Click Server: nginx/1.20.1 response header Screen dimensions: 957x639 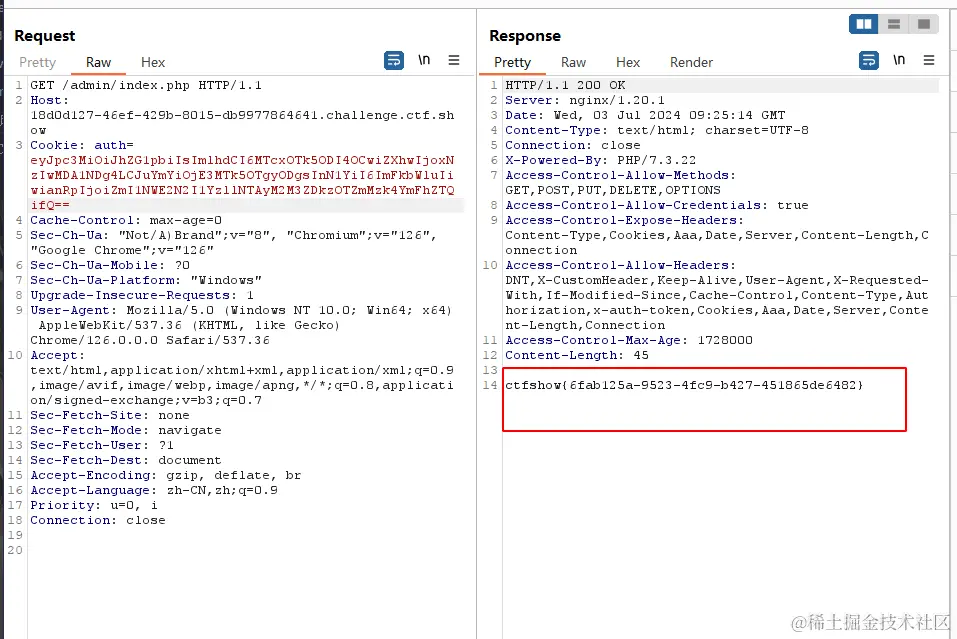pos(585,100)
